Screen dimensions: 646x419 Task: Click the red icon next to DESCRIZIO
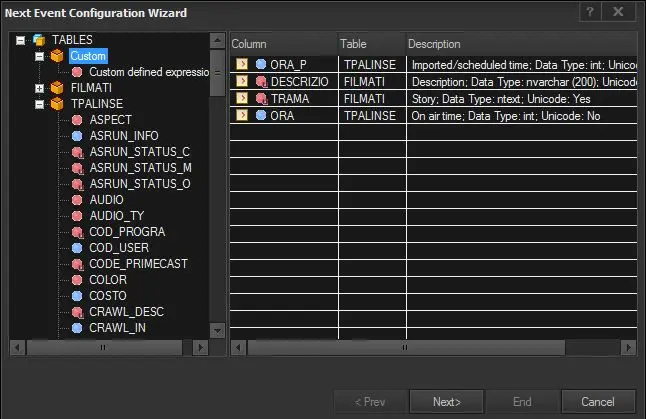click(x=261, y=81)
